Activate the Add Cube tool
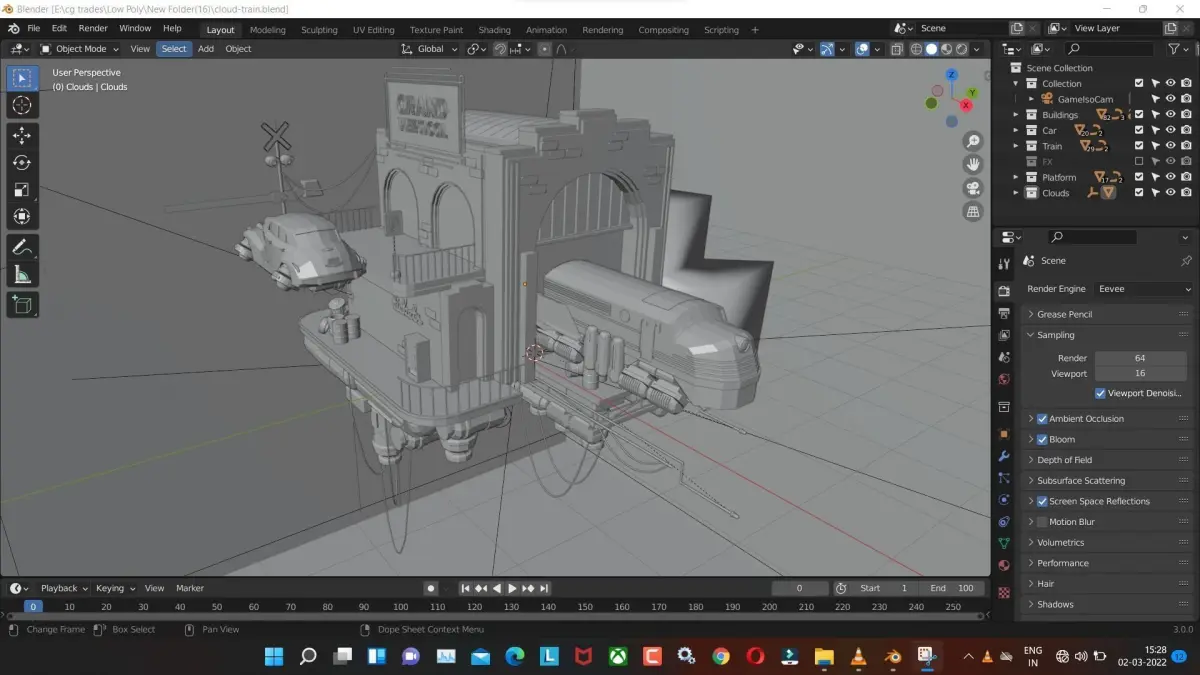The image size is (1200, 675). (22, 304)
